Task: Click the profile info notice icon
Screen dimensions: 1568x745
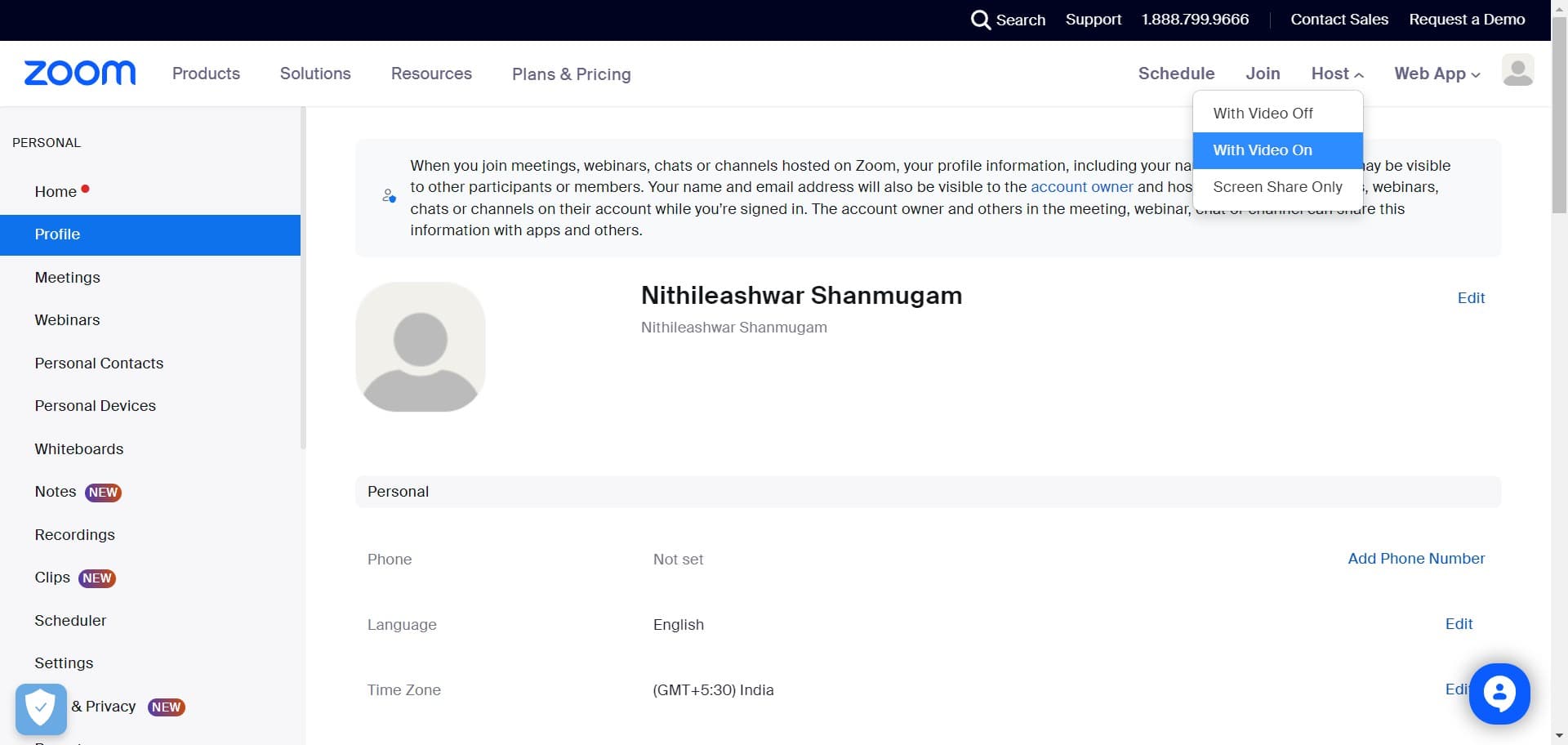Action: point(390,196)
